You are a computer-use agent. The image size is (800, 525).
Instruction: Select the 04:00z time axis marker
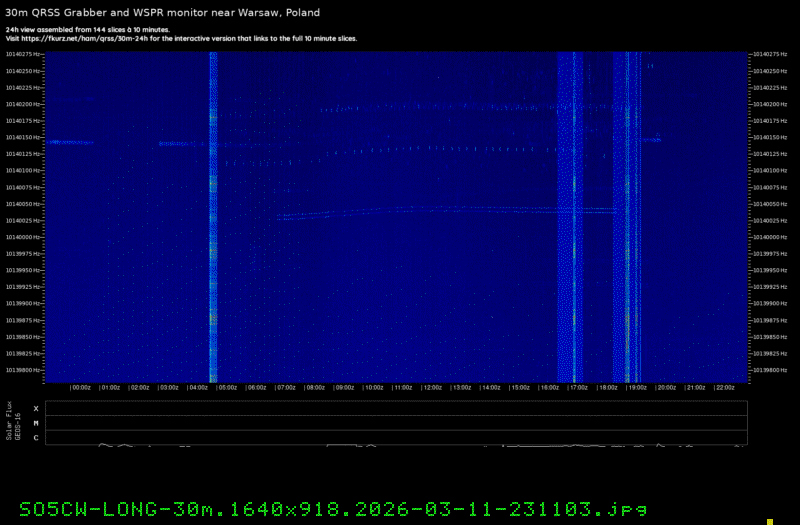tap(198, 387)
